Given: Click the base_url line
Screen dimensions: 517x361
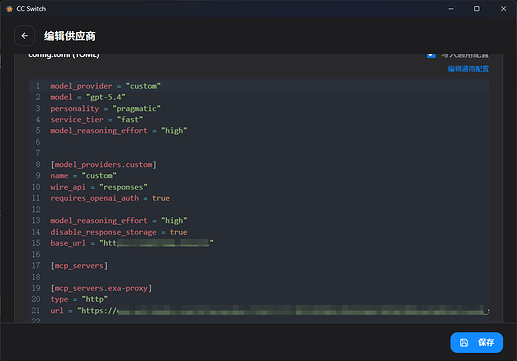Looking at the screenshot, I should click(x=132, y=243).
